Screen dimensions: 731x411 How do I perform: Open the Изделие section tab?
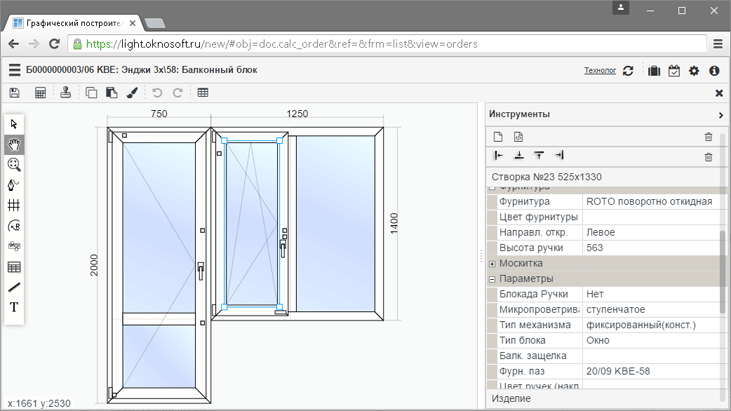coord(512,398)
